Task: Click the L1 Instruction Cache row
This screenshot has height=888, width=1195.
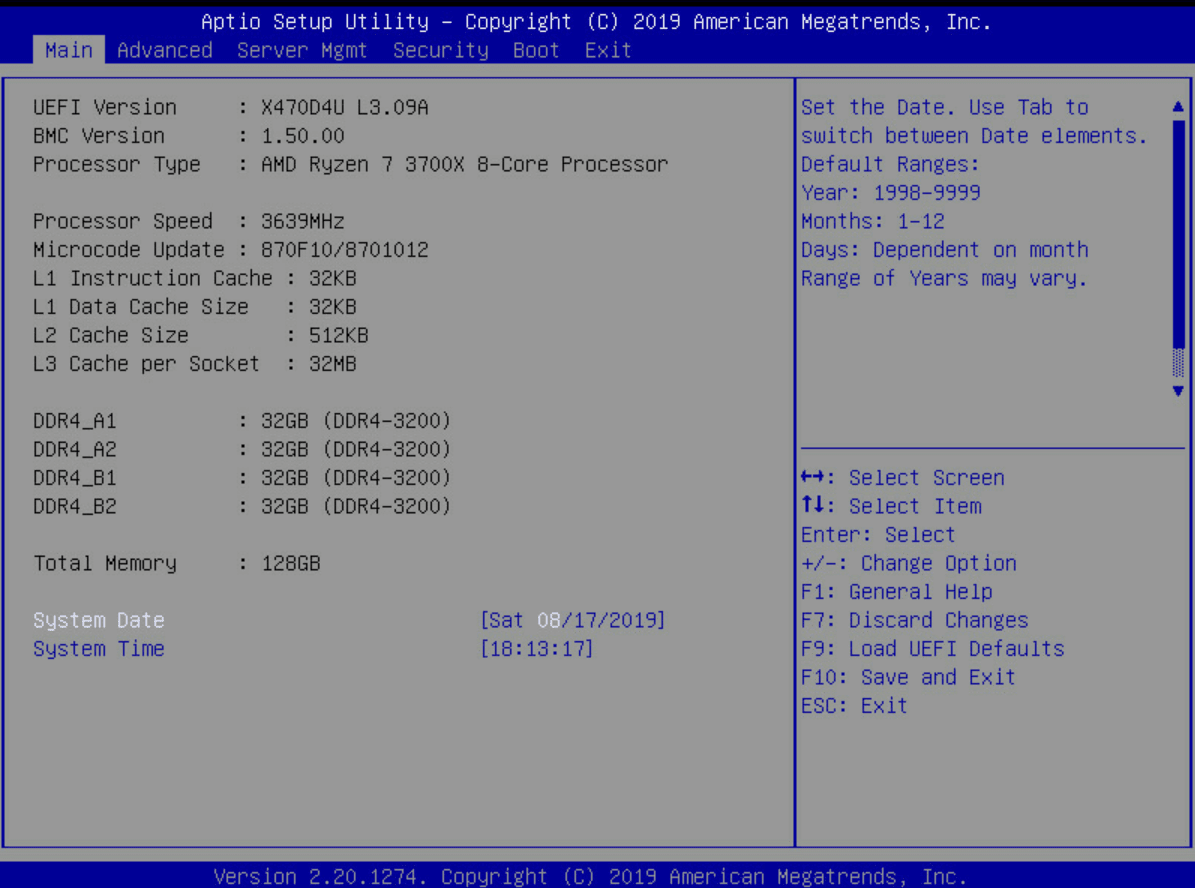Action: coord(194,278)
